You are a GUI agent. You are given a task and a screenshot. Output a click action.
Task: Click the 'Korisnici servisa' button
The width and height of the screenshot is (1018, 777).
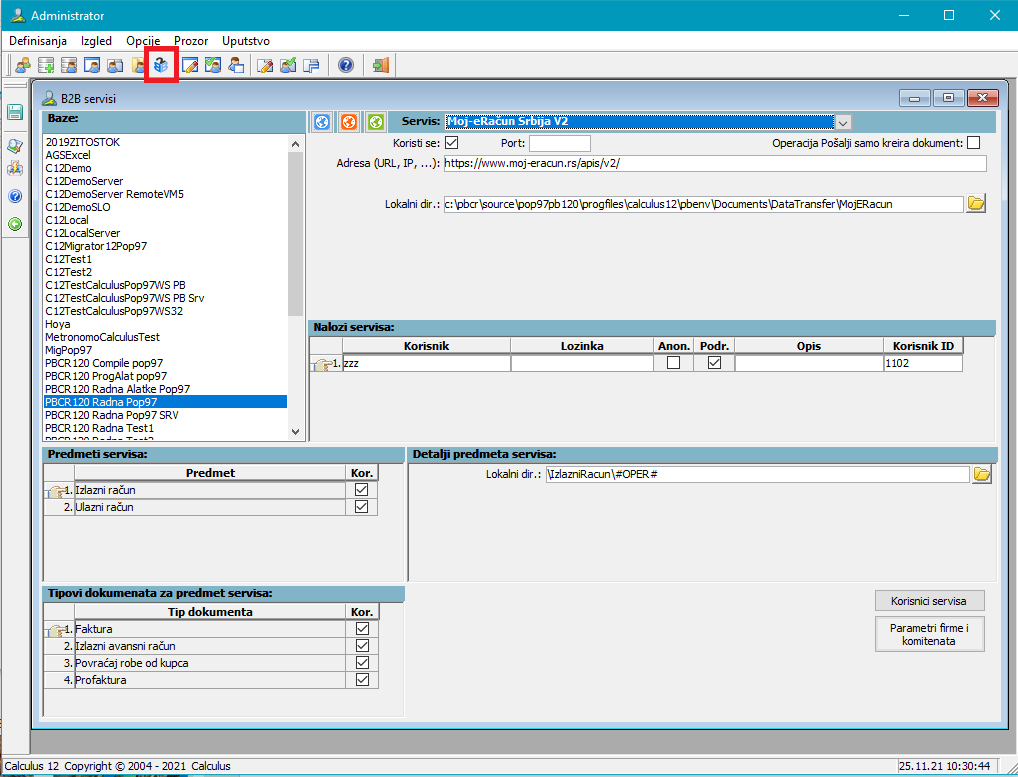pos(930,601)
